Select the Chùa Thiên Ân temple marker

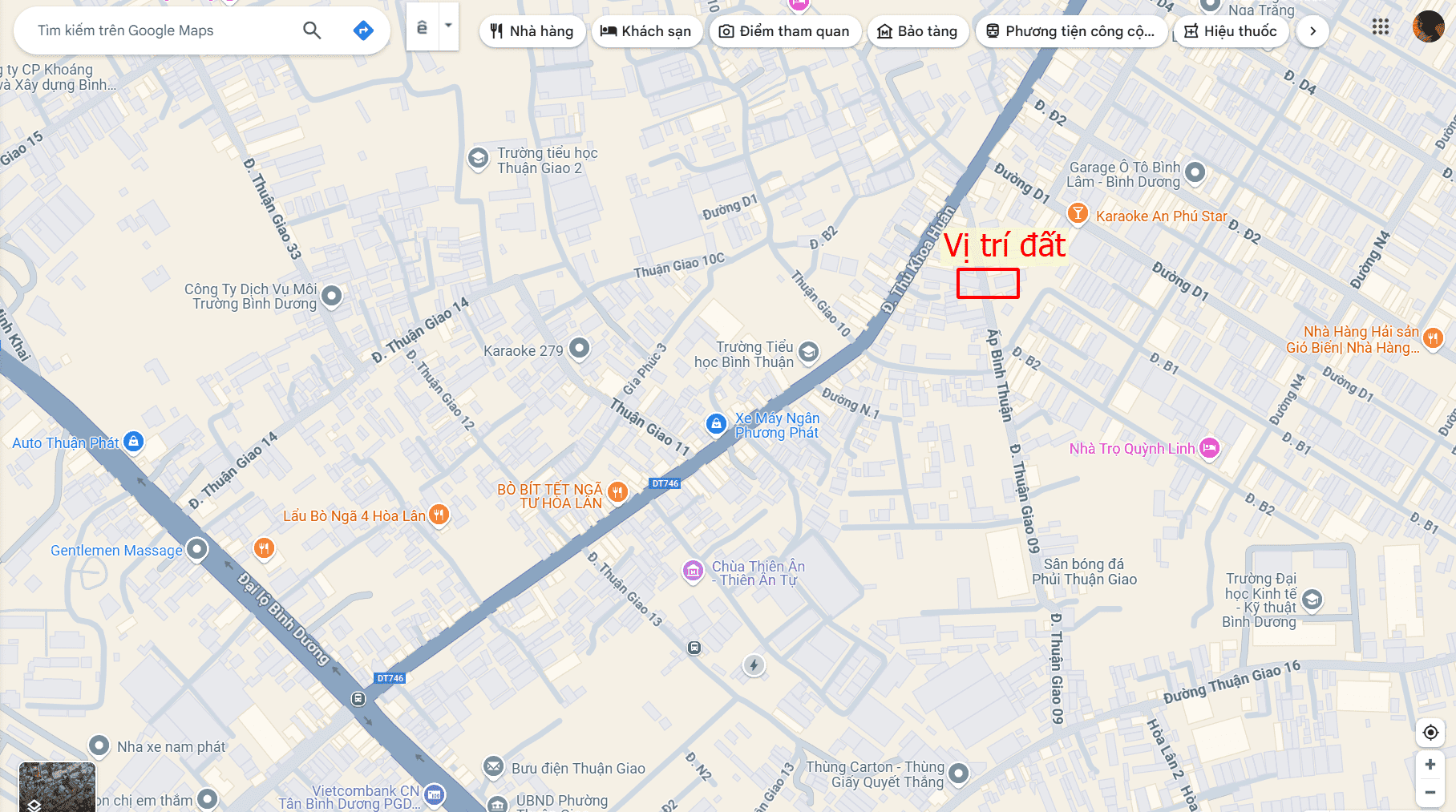click(693, 572)
